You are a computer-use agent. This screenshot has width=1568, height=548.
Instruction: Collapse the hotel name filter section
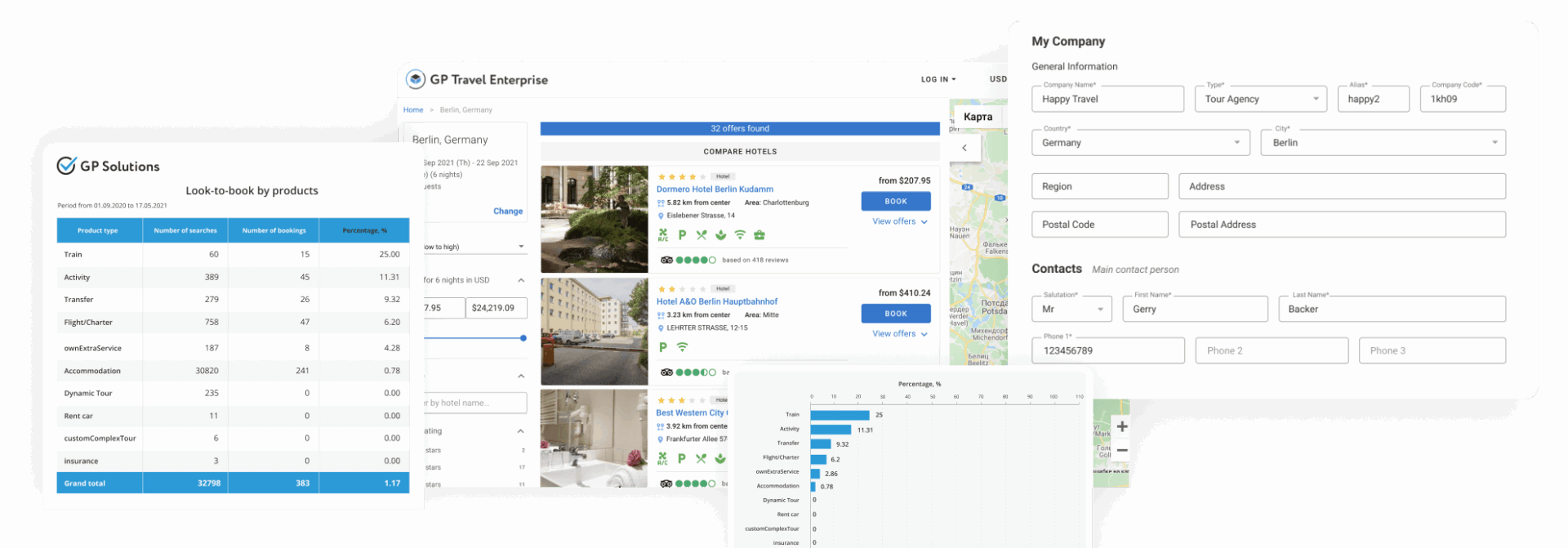coord(521,376)
